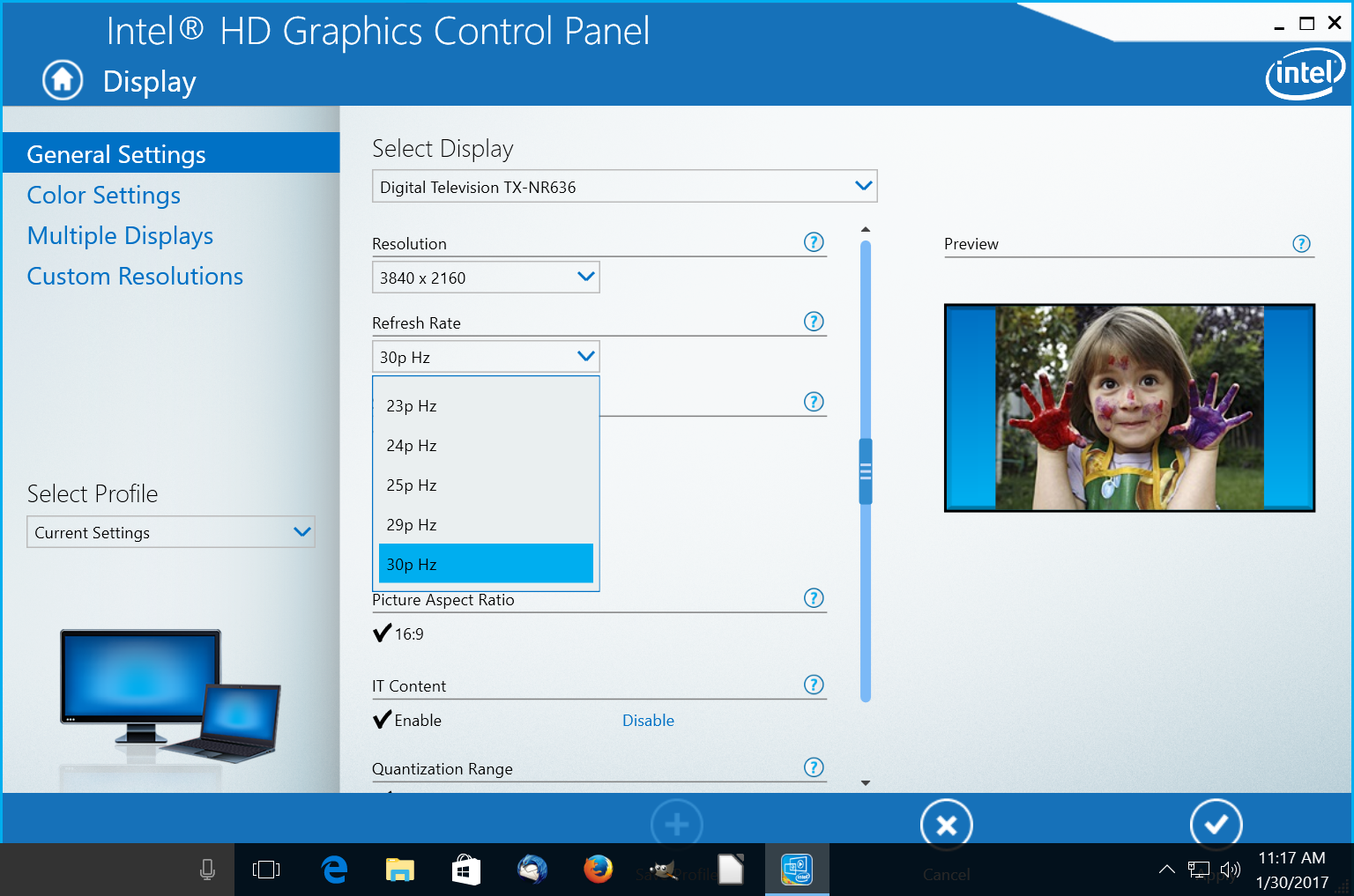Image resolution: width=1354 pixels, height=896 pixels.
Task: Open the volume control in tray
Action: 1231,870
